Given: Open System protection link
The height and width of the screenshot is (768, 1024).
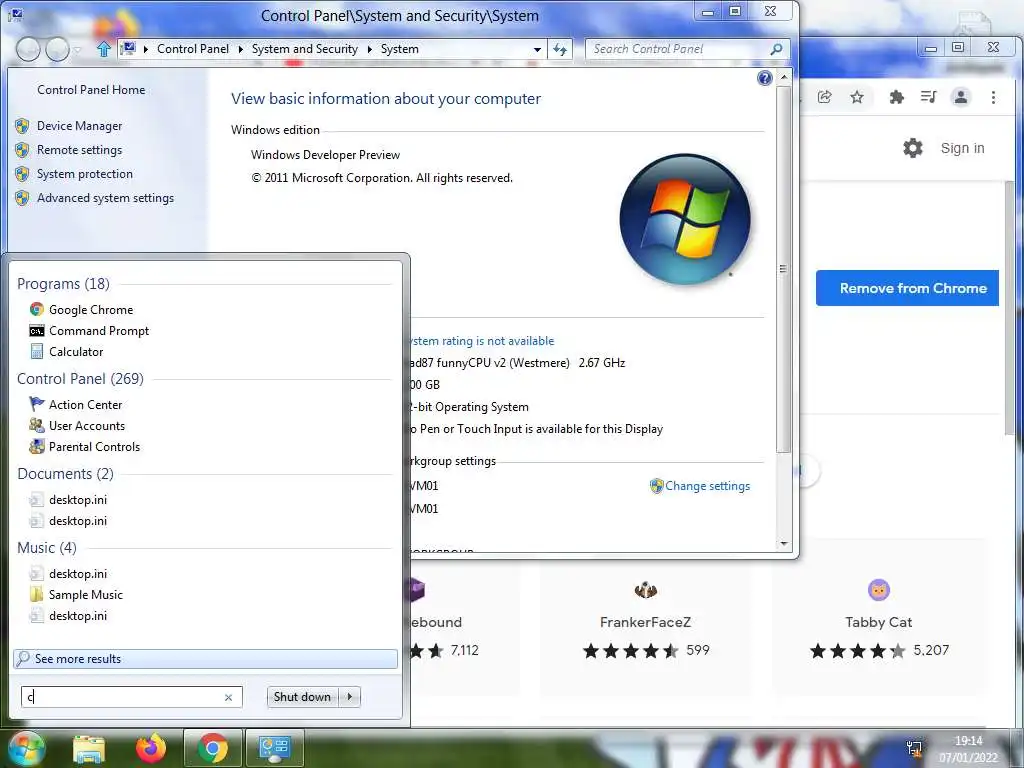Looking at the screenshot, I should (84, 174).
